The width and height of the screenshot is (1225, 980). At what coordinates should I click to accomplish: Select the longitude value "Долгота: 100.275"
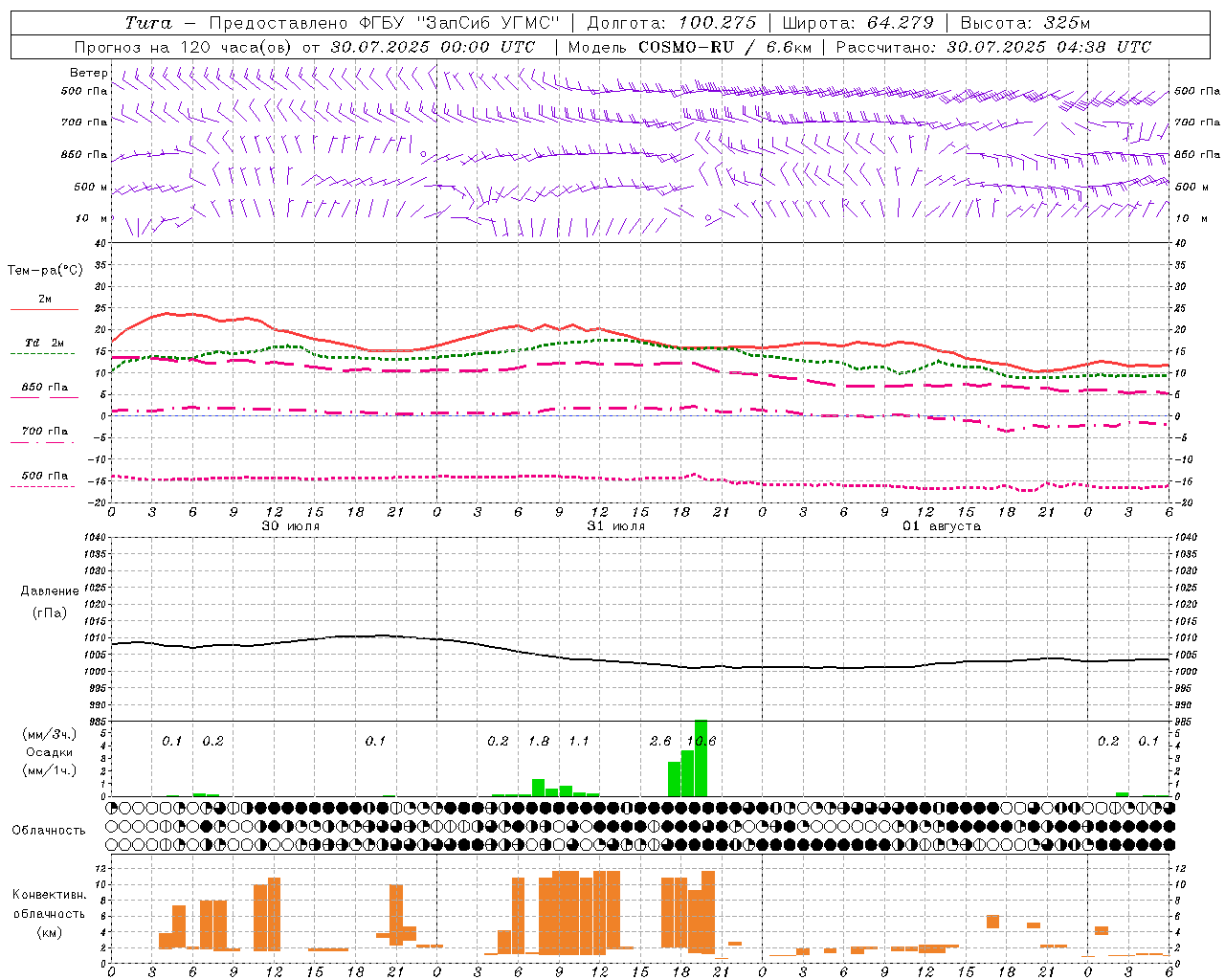672,23
